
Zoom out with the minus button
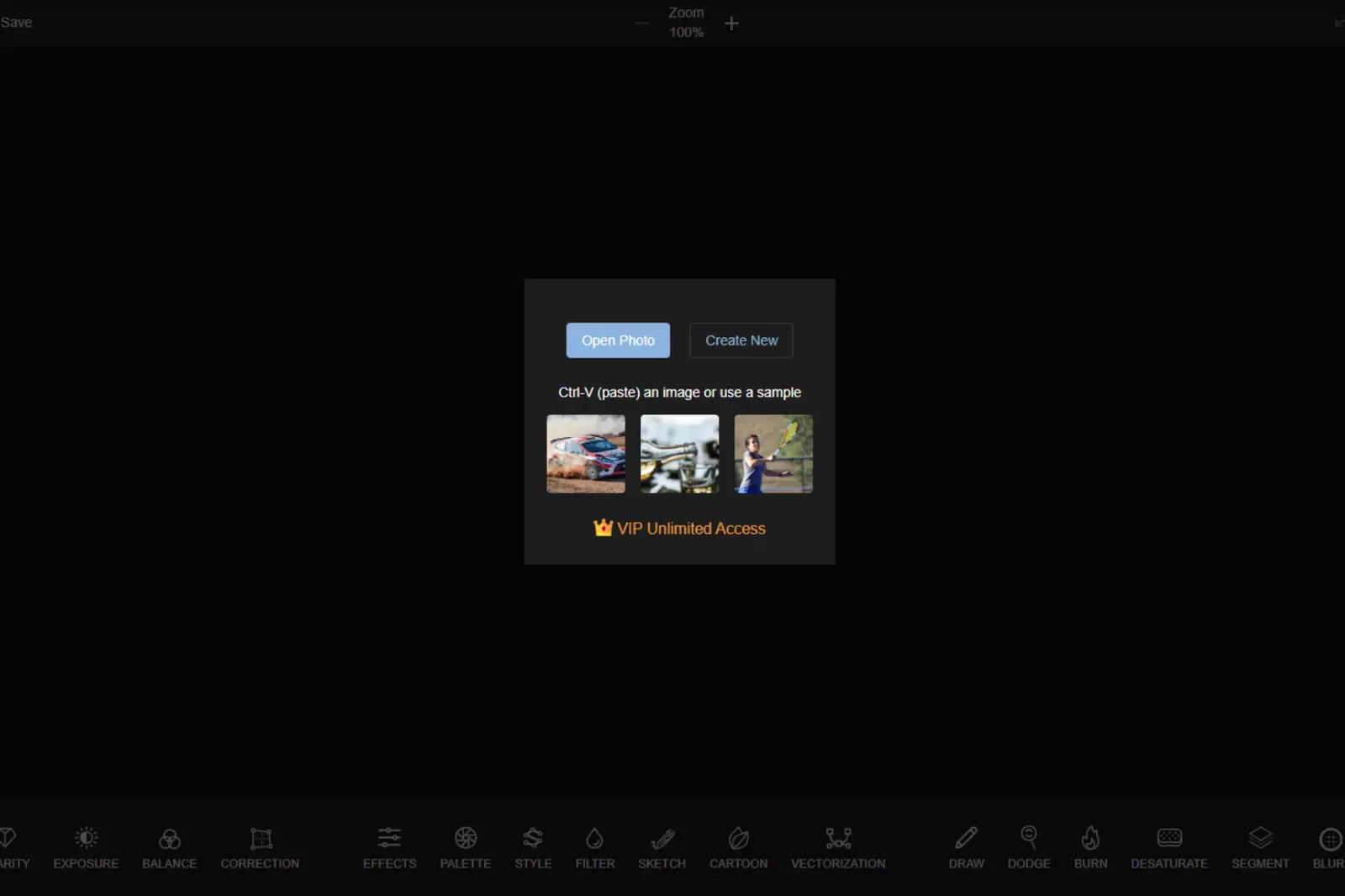642,24
